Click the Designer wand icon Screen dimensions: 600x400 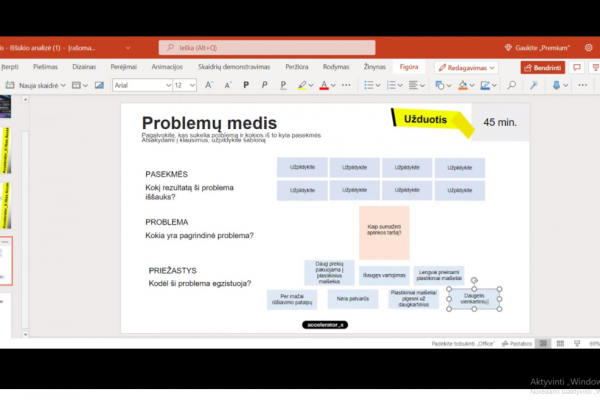tap(533, 85)
